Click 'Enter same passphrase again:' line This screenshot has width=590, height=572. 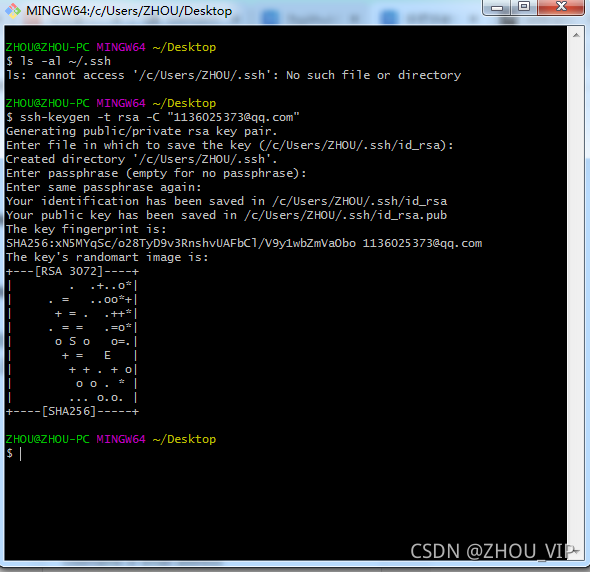point(103,187)
